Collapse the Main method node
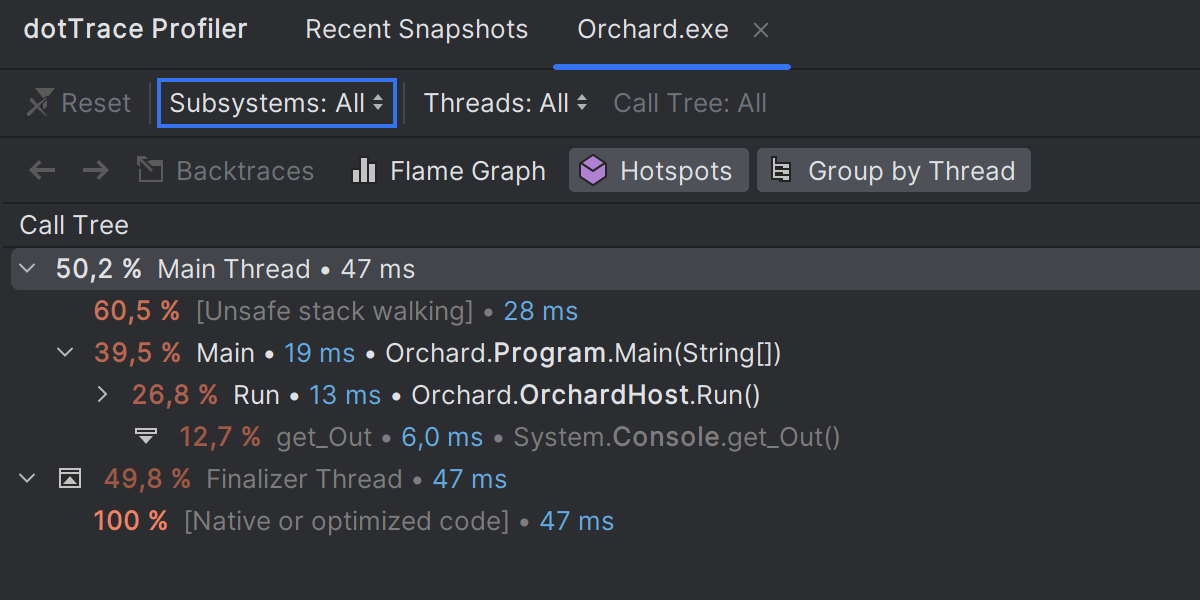Screen dimensions: 1200x600 click(66, 353)
